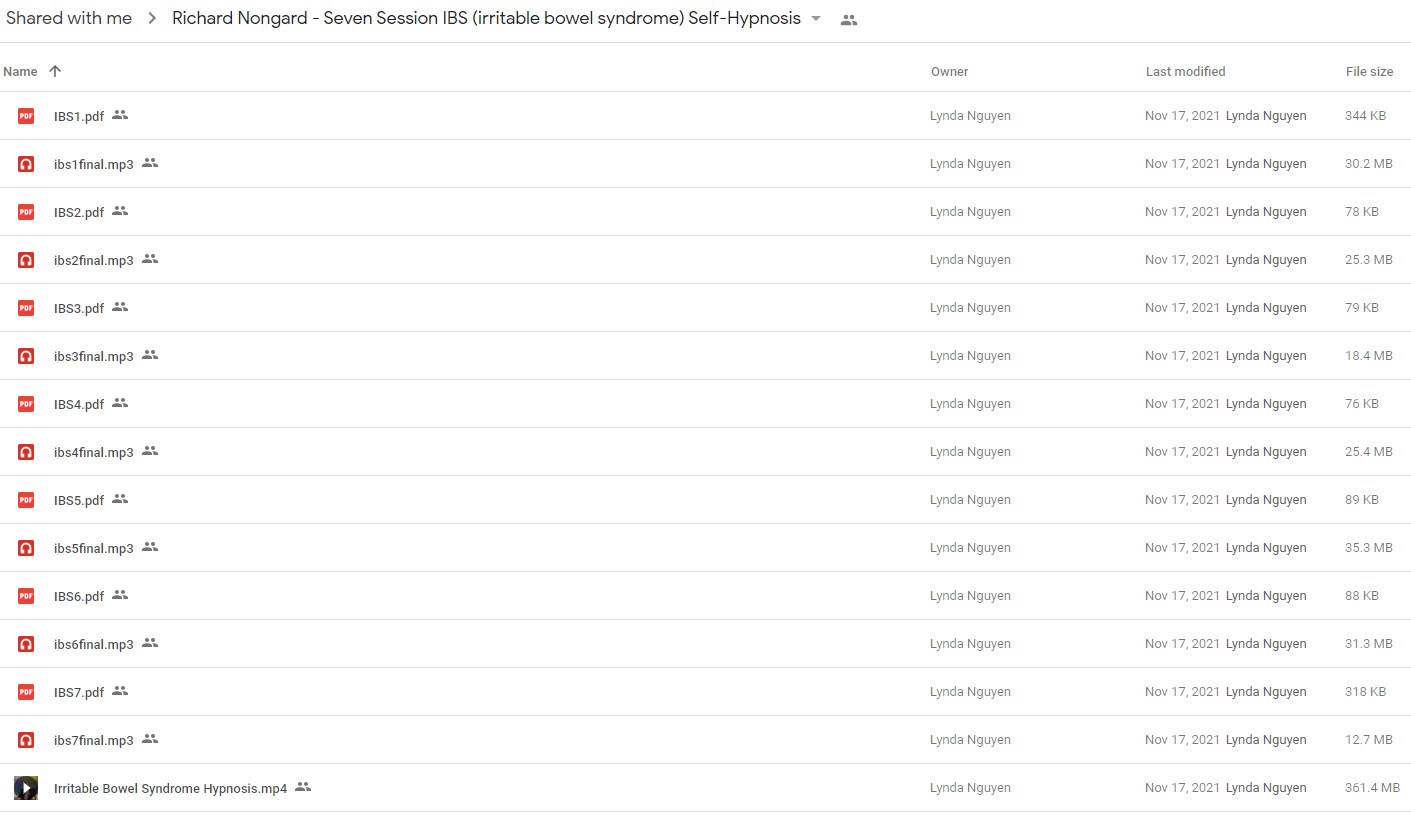Click audio icon of ibs7final.mp3

26,740
